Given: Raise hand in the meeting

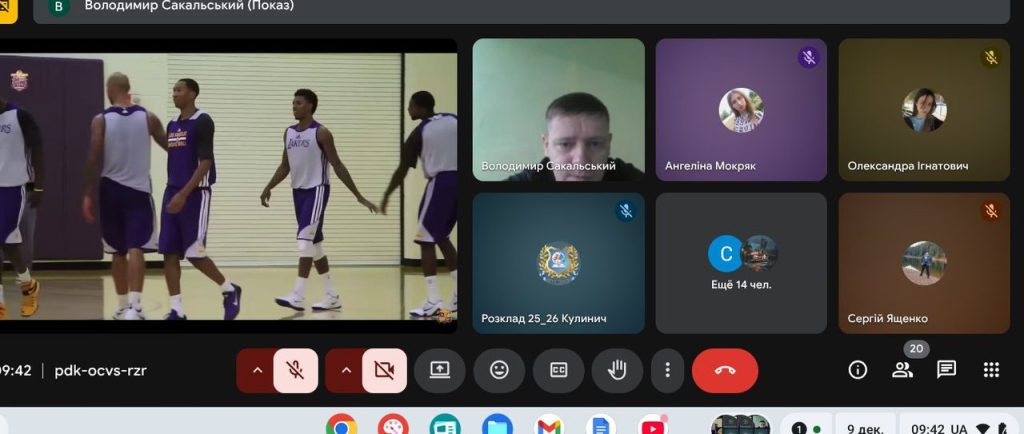Looking at the screenshot, I should (617, 370).
